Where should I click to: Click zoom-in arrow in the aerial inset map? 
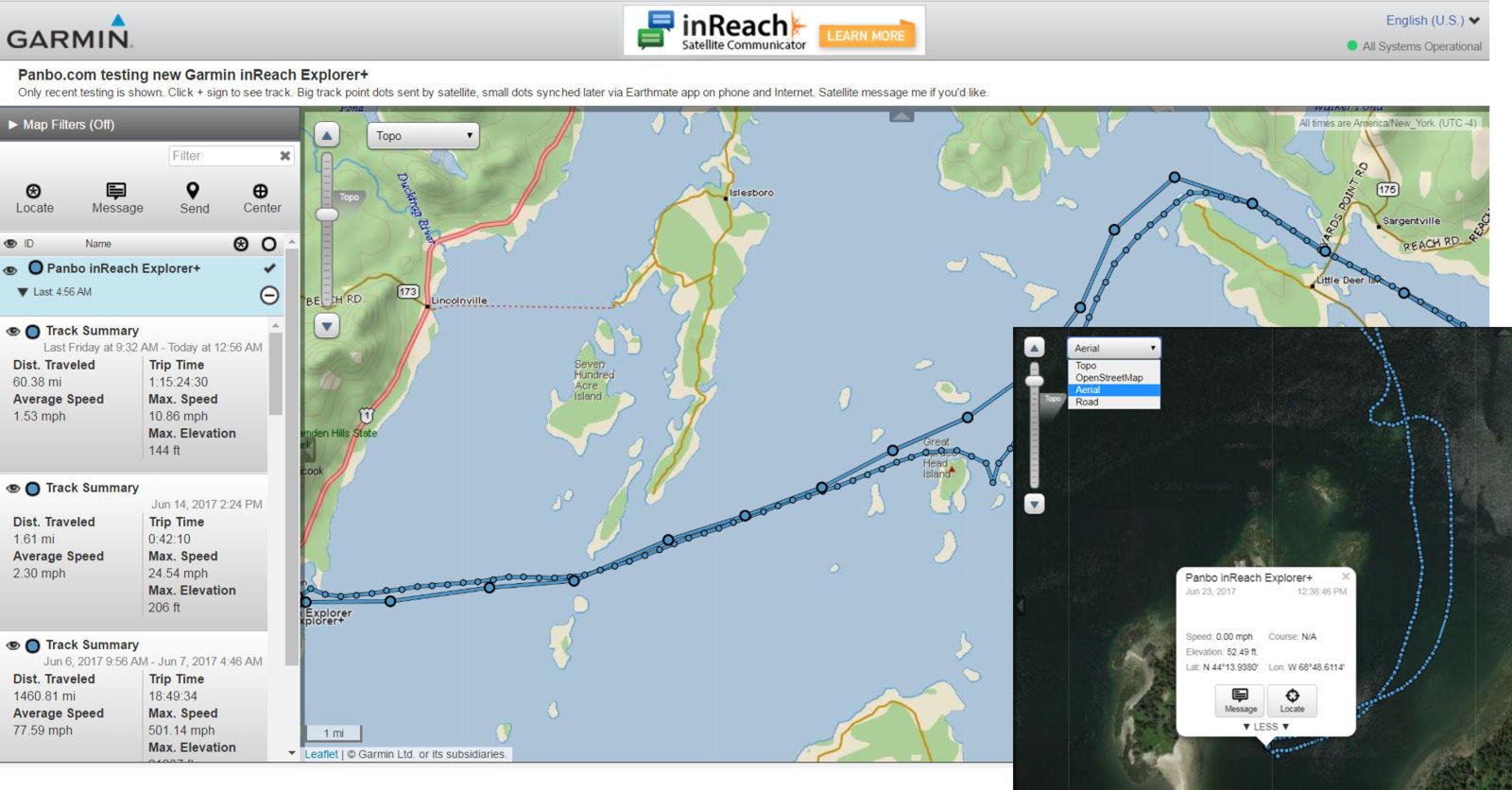coord(1035,348)
